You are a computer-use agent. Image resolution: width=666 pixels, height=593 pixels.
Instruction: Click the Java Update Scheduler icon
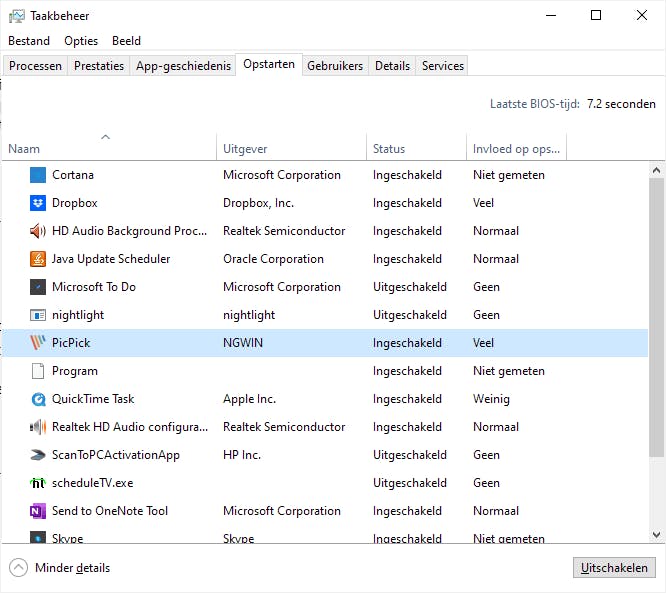coord(38,259)
